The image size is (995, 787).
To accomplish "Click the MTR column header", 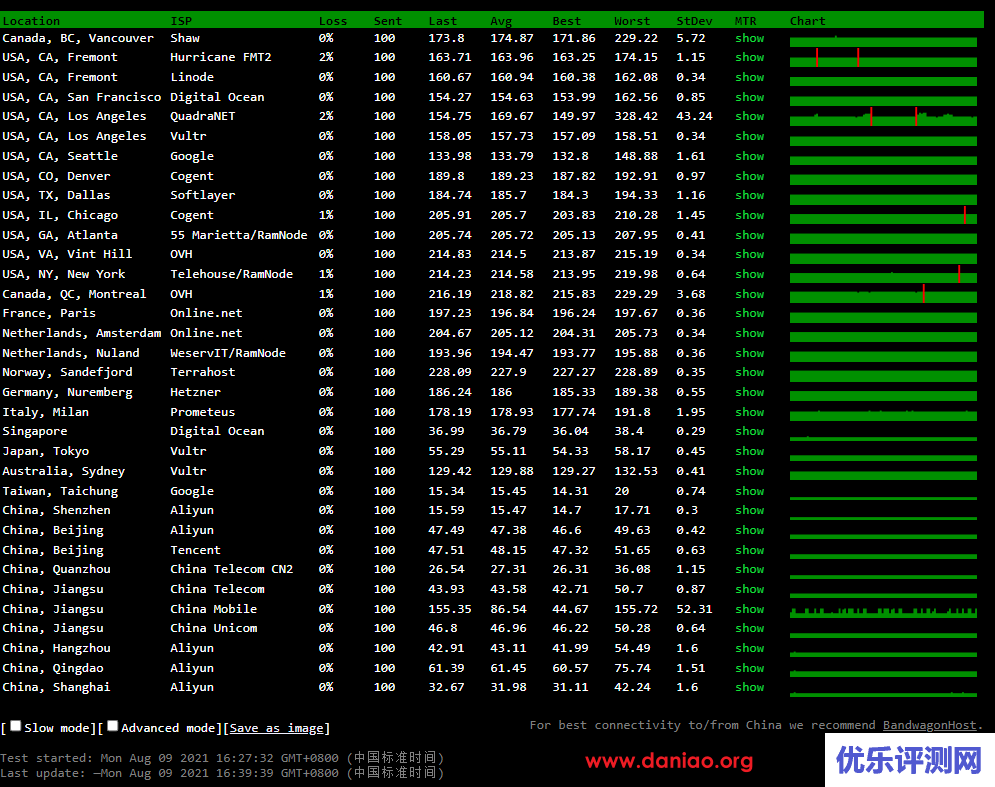I will click(x=746, y=21).
